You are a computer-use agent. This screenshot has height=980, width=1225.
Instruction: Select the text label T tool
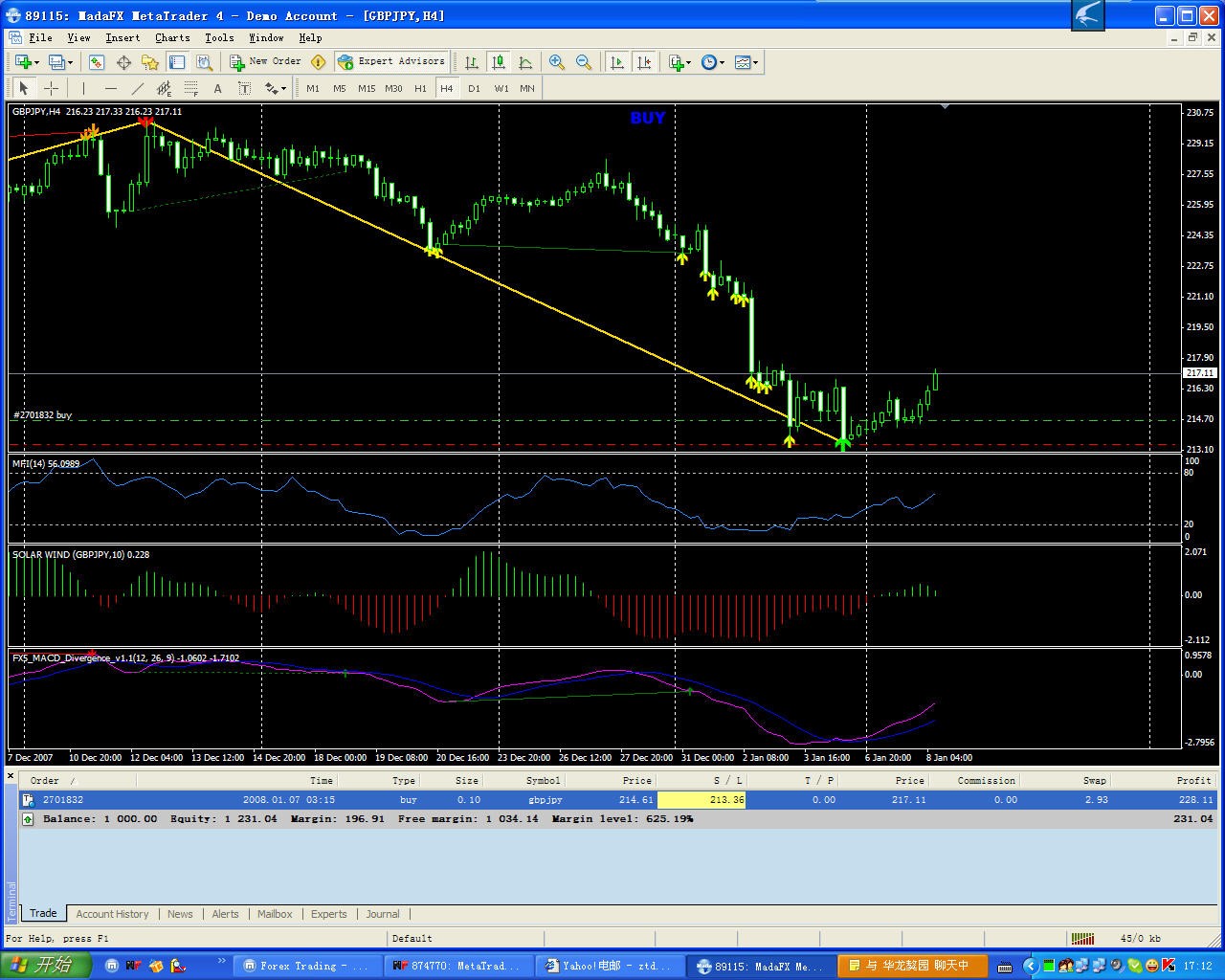pos(245,88)
